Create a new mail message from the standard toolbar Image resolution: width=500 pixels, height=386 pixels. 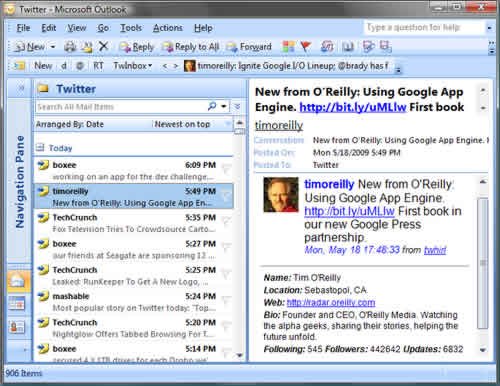(x=31, y=47)
